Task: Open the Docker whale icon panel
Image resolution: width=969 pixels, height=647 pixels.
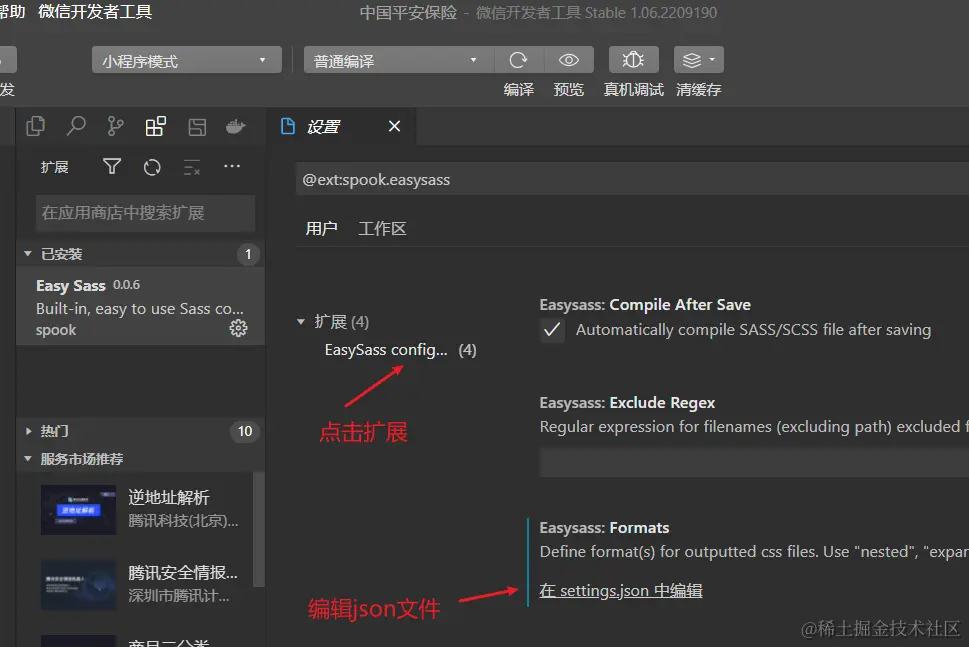Action: point(235,127)
